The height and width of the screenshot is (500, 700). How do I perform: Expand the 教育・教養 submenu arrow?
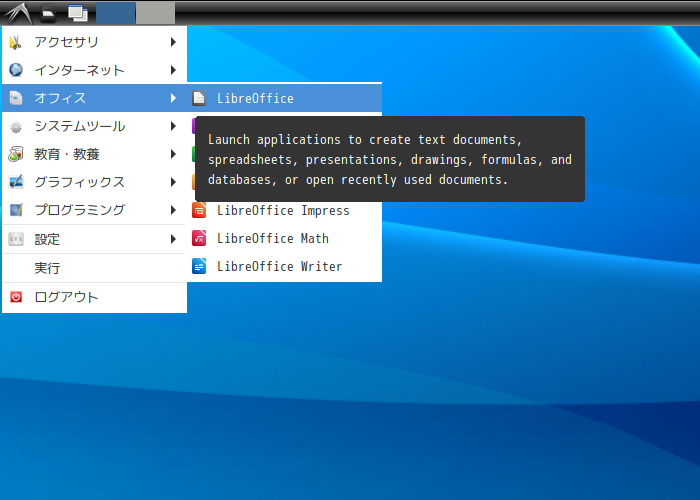(x=174, y=154)
